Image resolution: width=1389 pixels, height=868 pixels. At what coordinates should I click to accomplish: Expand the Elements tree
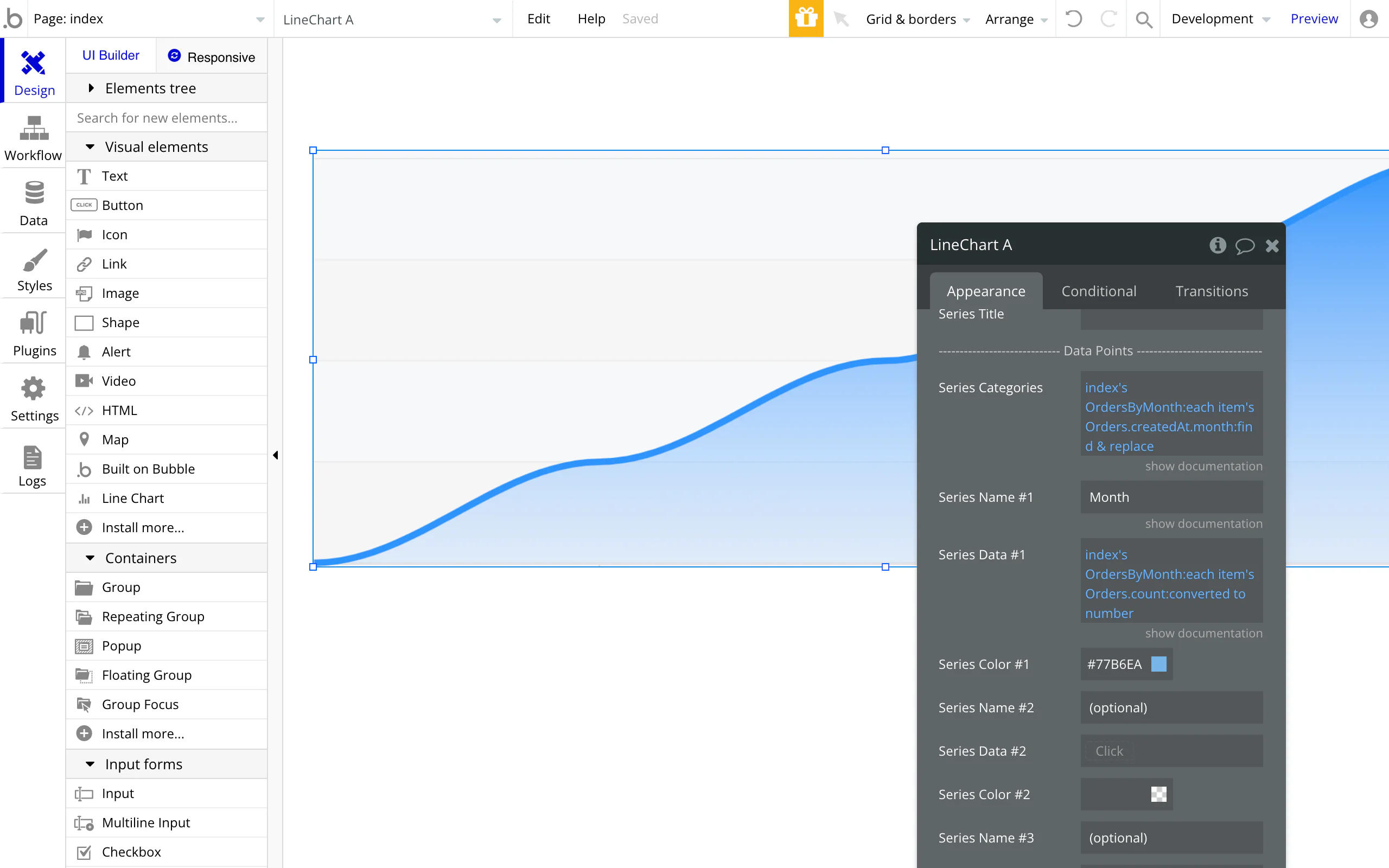coord(91,88)
